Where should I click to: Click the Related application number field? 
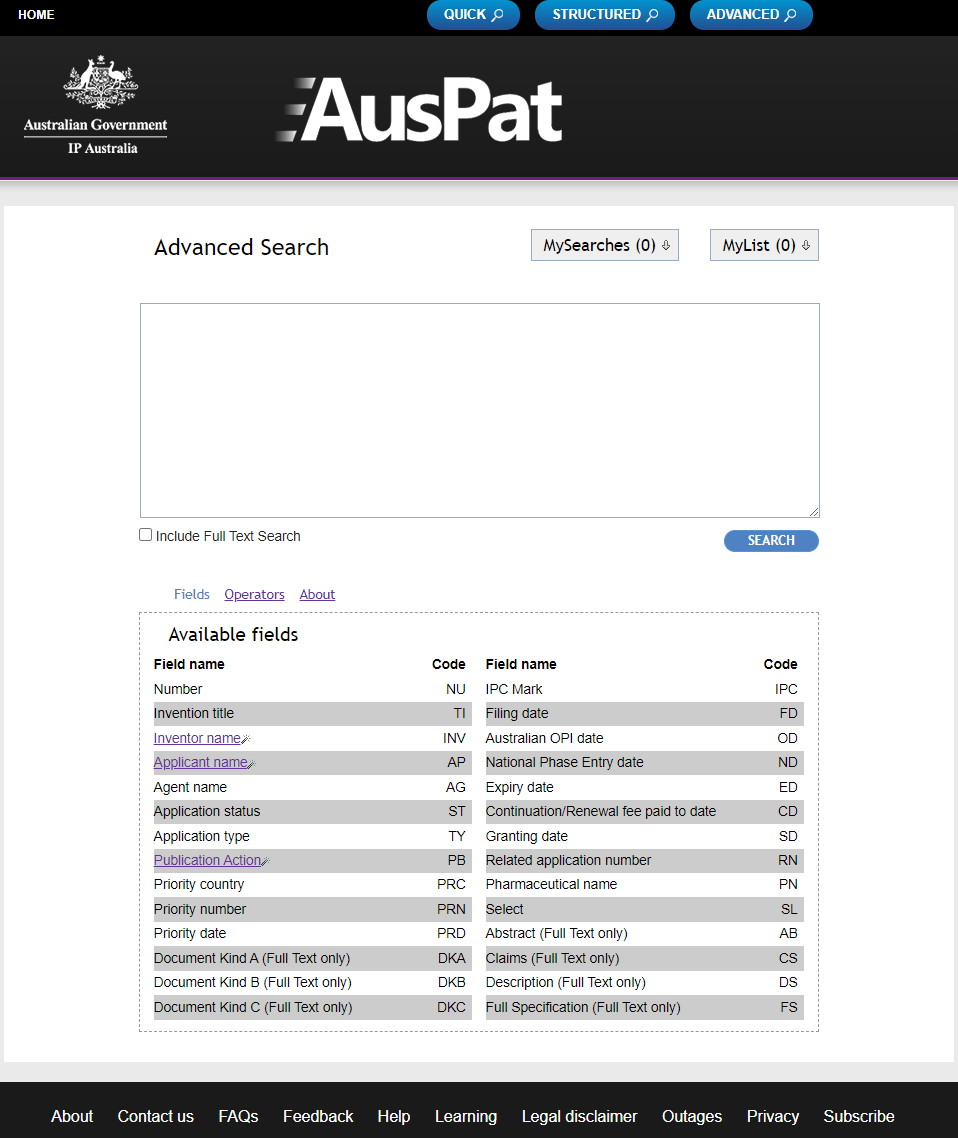[x=568, y=861]
